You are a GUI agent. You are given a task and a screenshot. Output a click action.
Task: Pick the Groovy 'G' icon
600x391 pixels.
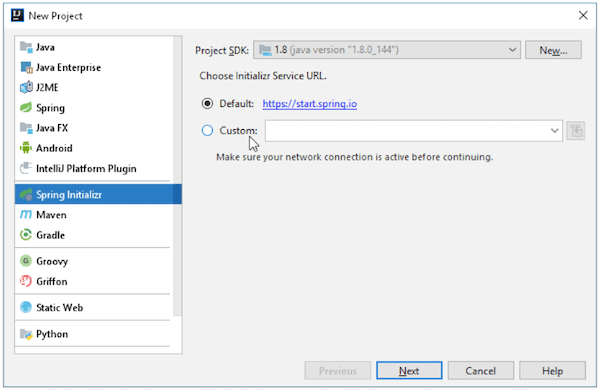point(26,261)
